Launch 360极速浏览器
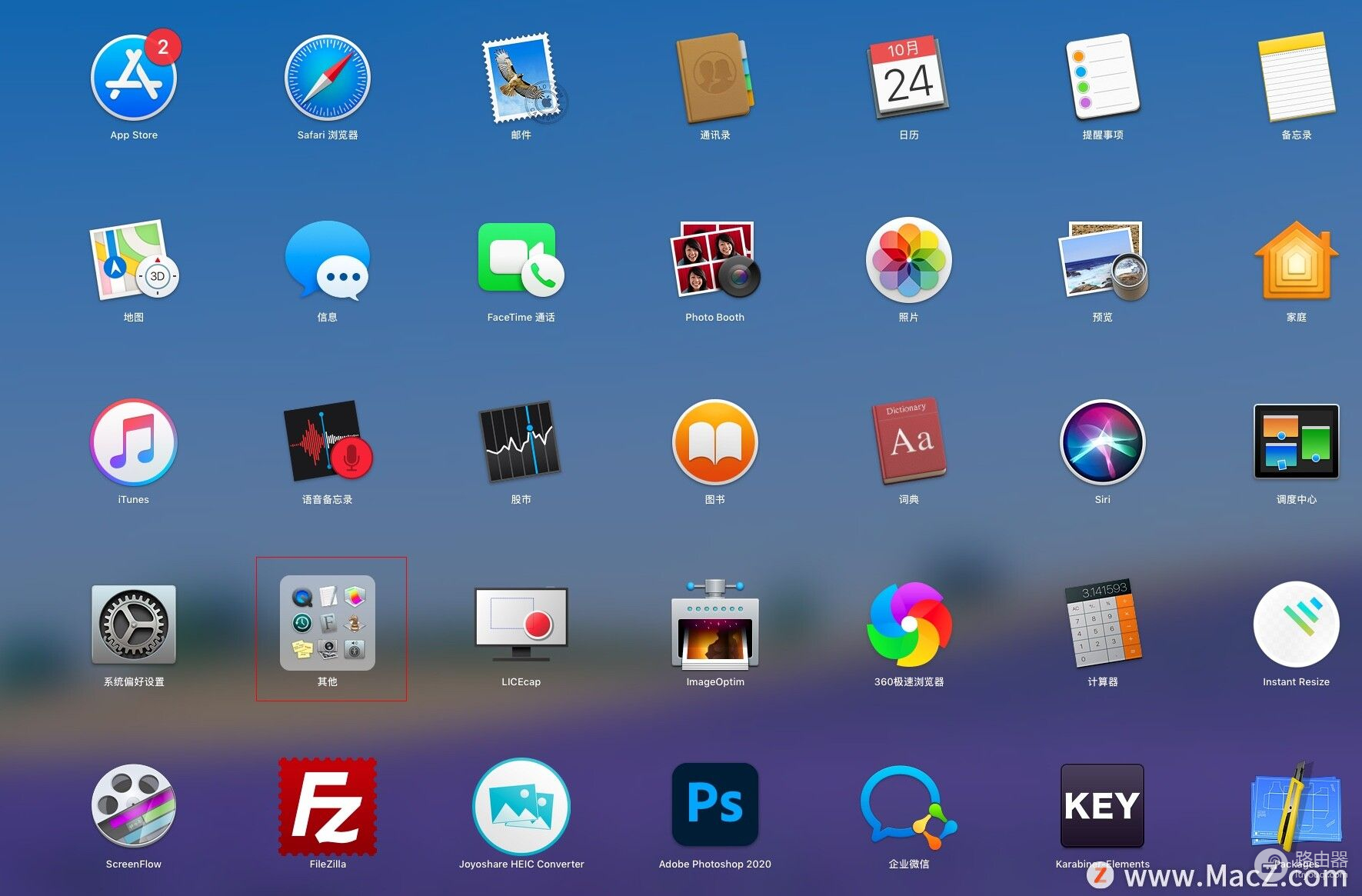The height and width of the screenshot is (896, 1362). coord(909,625)
